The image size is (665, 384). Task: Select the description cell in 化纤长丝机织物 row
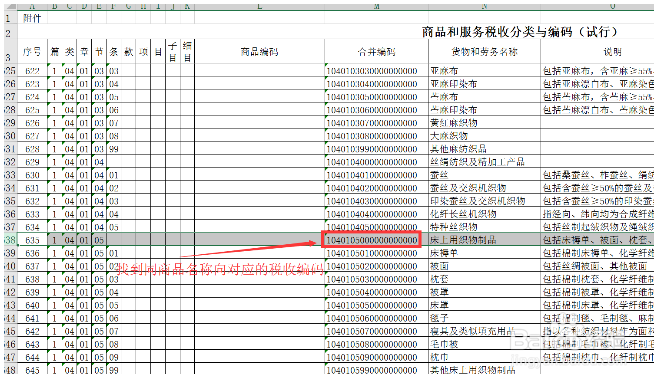click(x=598, y=214)
